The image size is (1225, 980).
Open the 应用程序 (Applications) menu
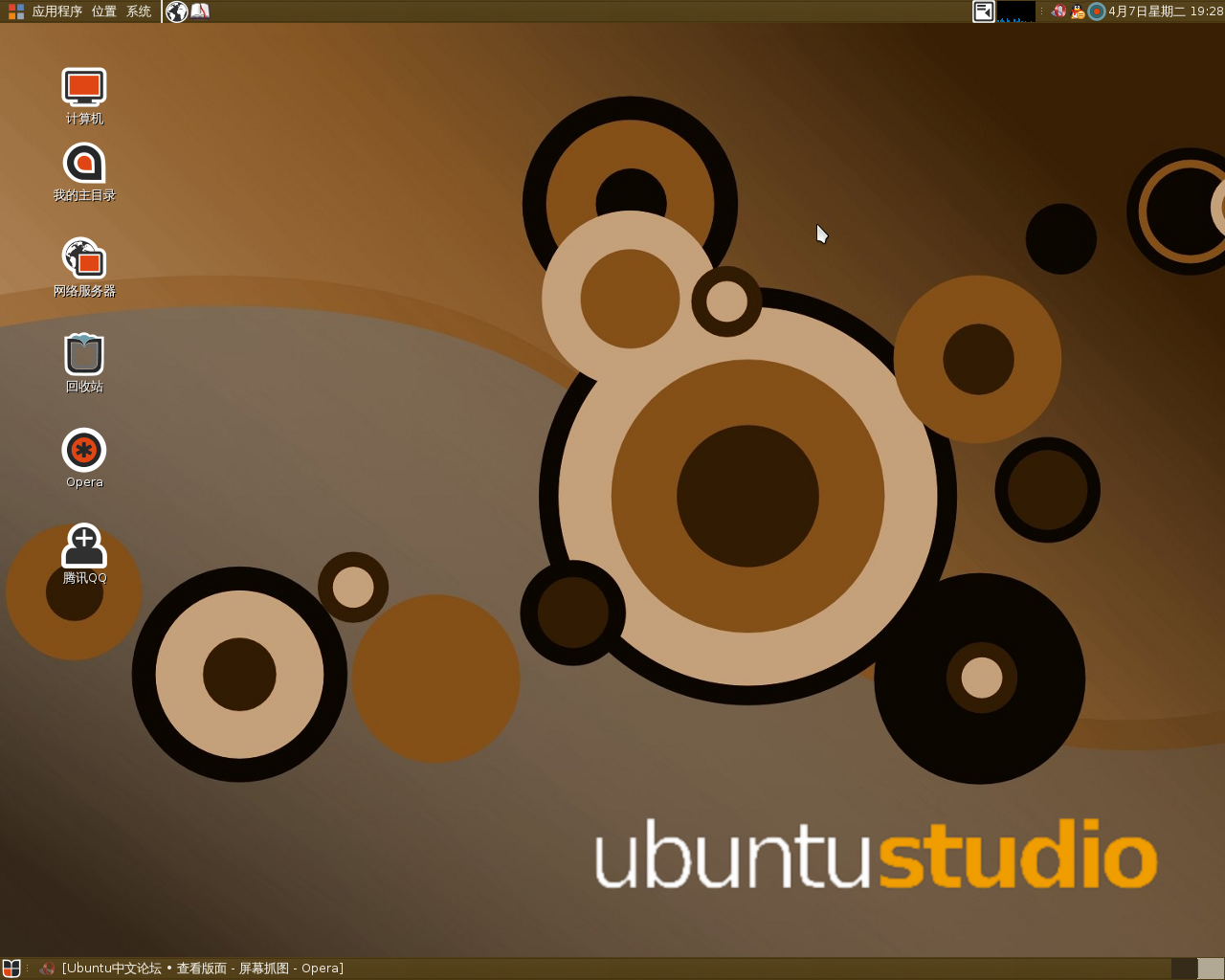point(57,11)
